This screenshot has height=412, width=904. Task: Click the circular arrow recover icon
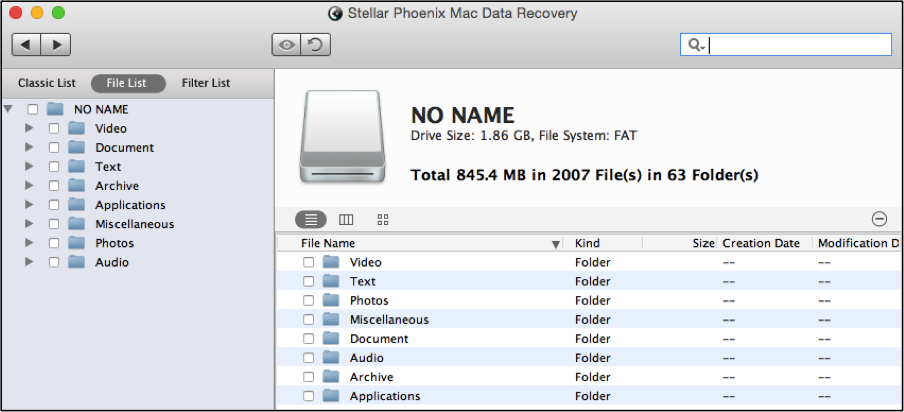tap(315, 44)
